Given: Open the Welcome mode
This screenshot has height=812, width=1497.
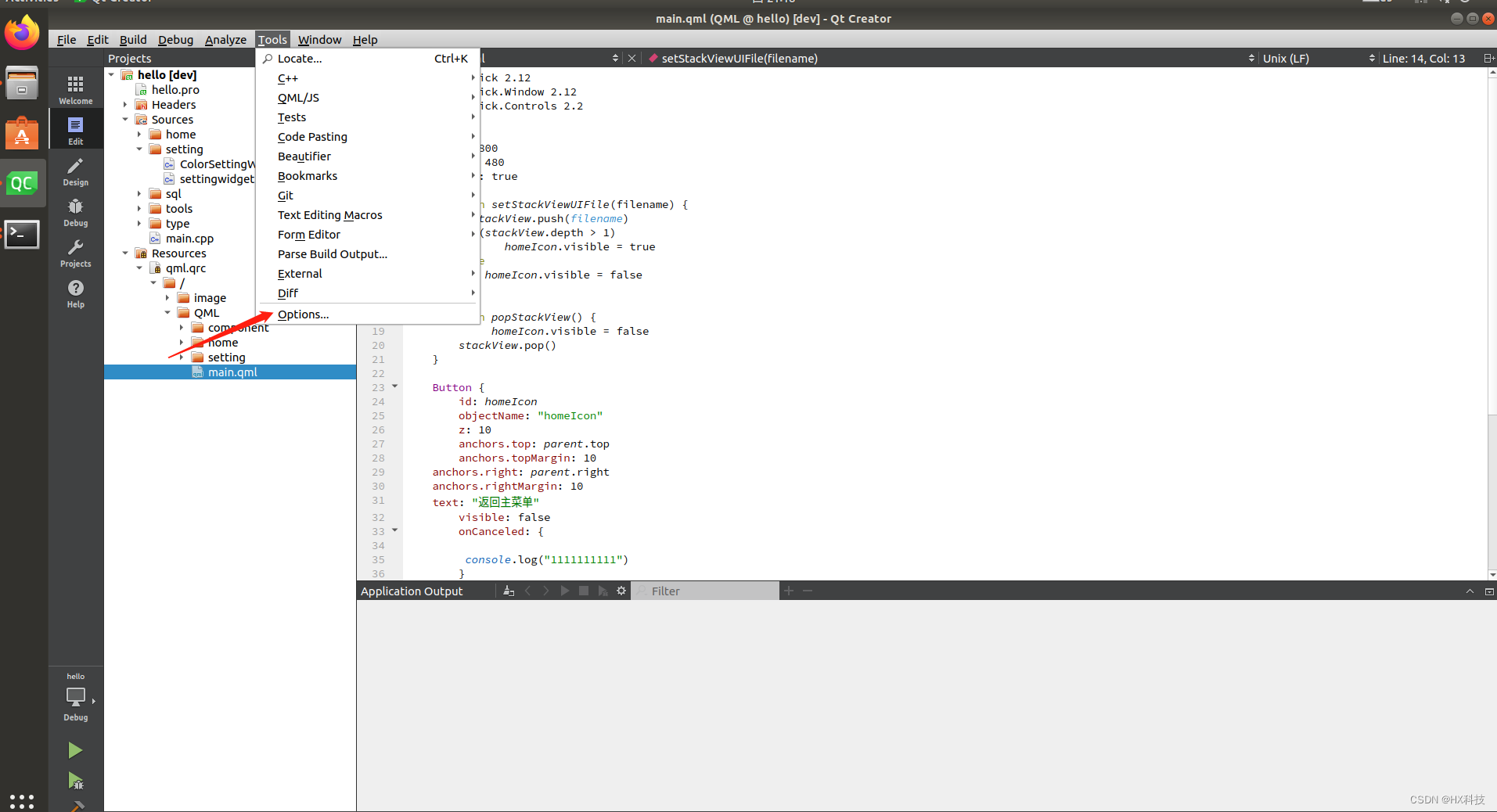Looking at the screenshot, I should (75, 89).
